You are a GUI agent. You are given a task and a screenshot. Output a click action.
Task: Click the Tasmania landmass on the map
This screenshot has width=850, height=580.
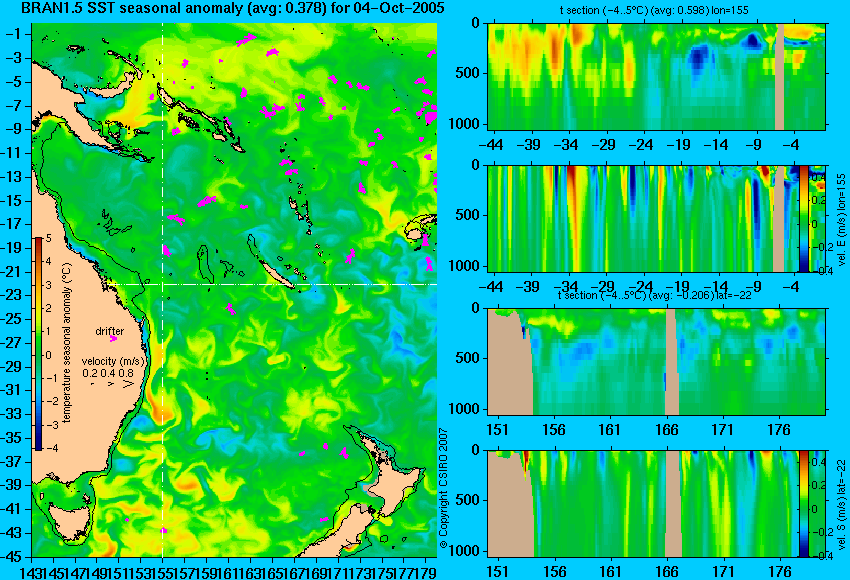[x=70, y=521]
